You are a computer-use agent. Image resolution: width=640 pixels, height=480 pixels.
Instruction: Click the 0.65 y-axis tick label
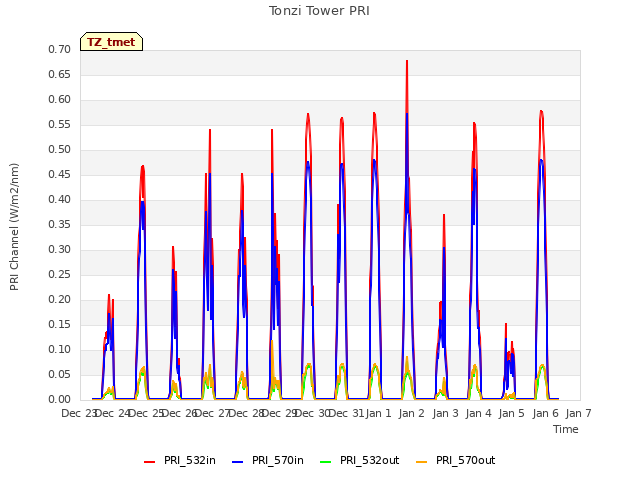pos(60,74)
